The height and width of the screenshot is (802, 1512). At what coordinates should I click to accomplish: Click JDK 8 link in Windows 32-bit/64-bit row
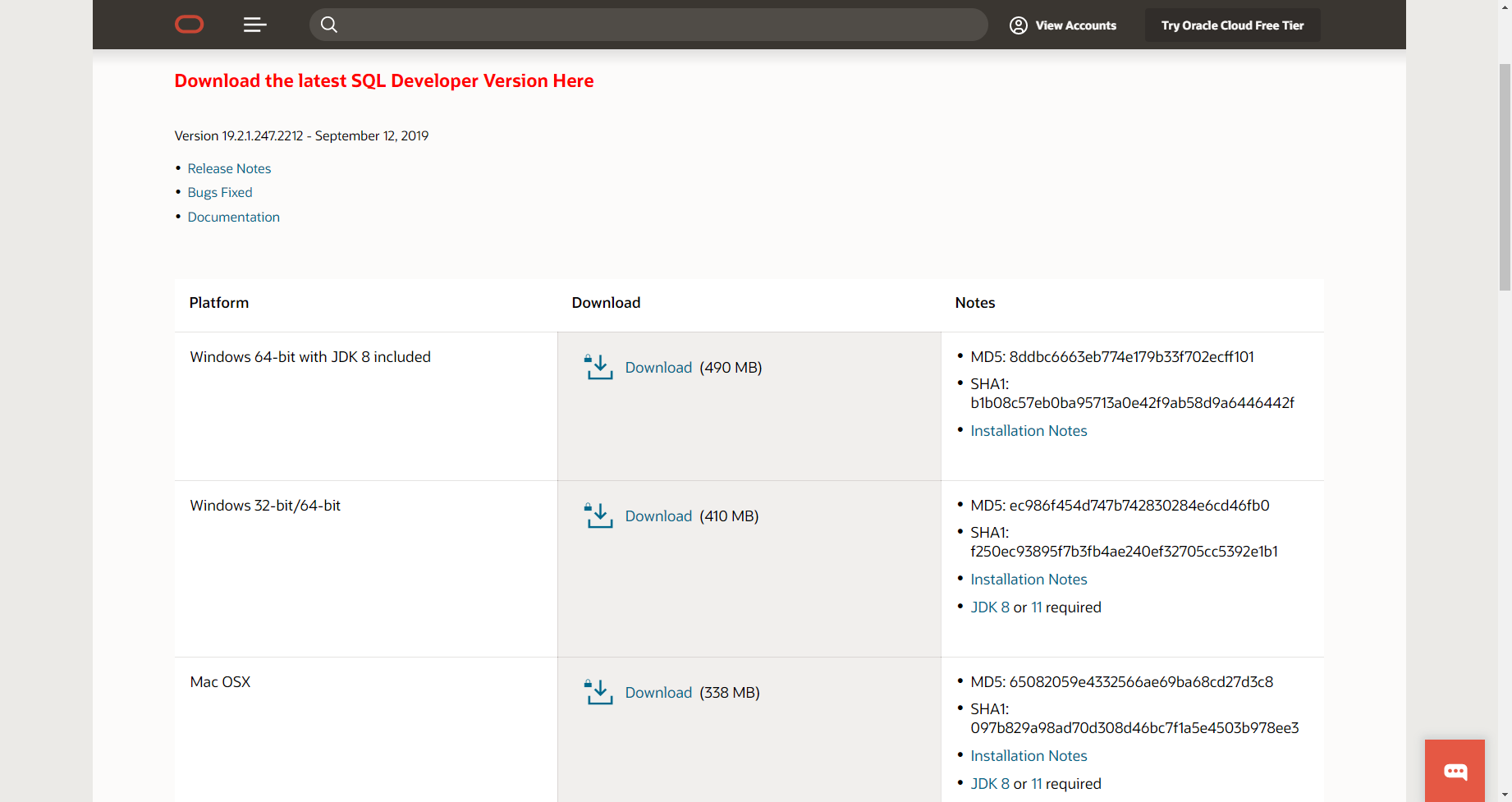coord(990,607)
